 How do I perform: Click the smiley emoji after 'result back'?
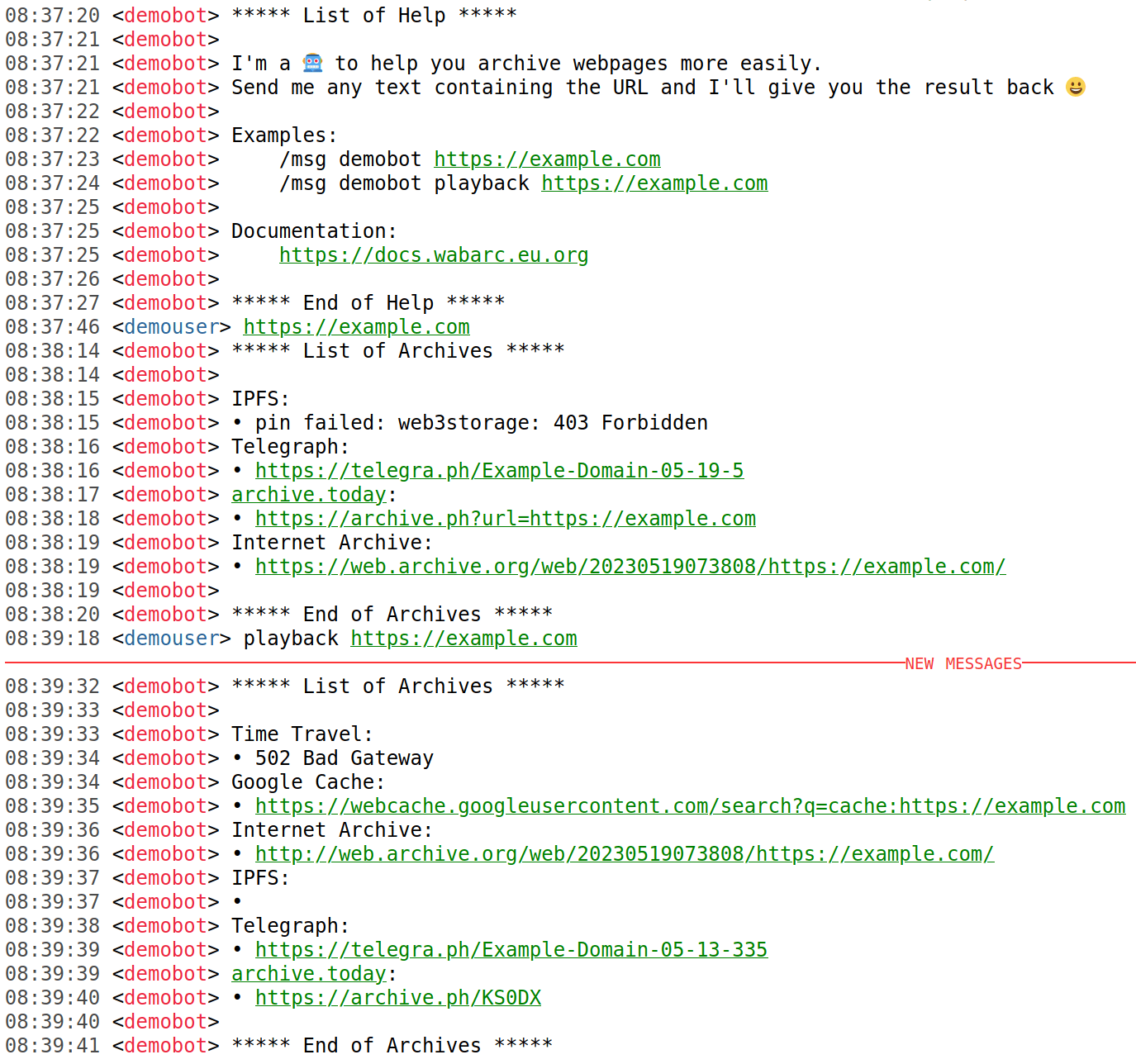[1075, 86]
